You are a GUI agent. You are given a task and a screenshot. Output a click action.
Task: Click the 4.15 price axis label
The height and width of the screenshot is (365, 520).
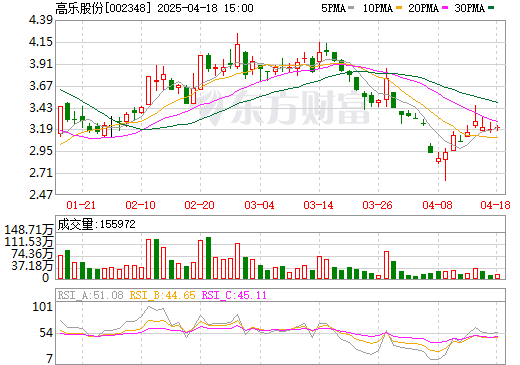tap(41, 42)
